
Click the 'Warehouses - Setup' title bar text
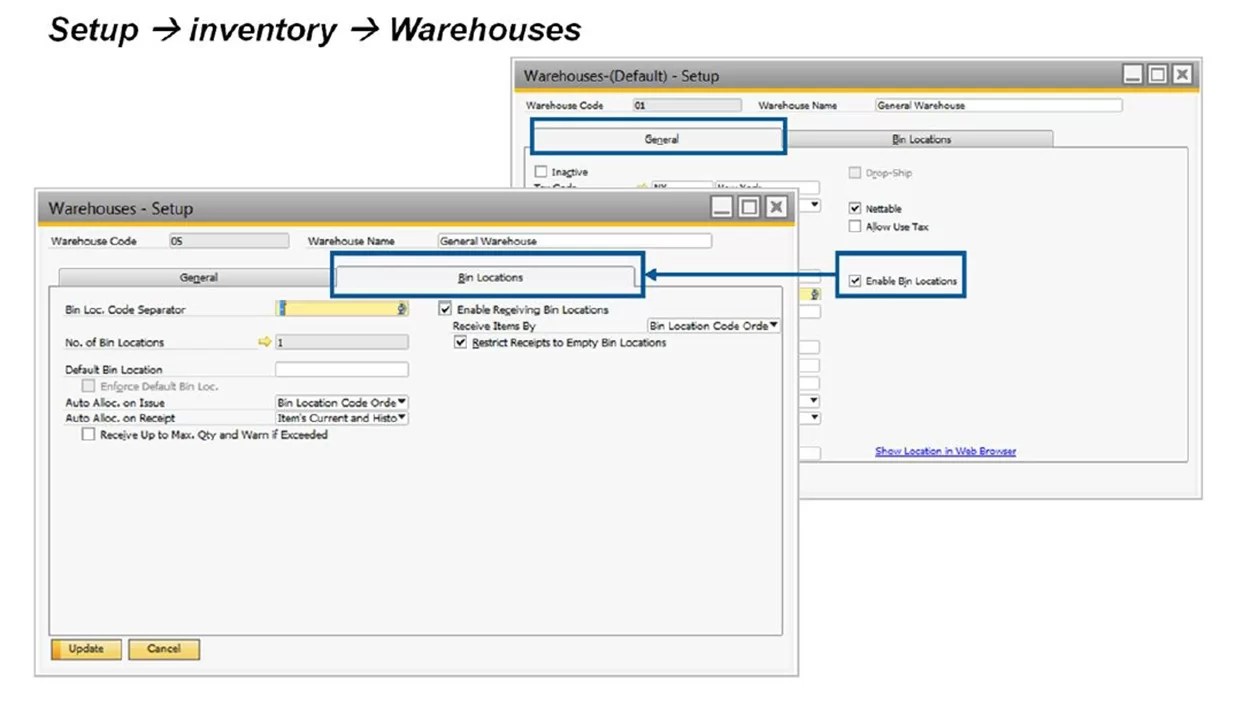[x=121, y=208]
